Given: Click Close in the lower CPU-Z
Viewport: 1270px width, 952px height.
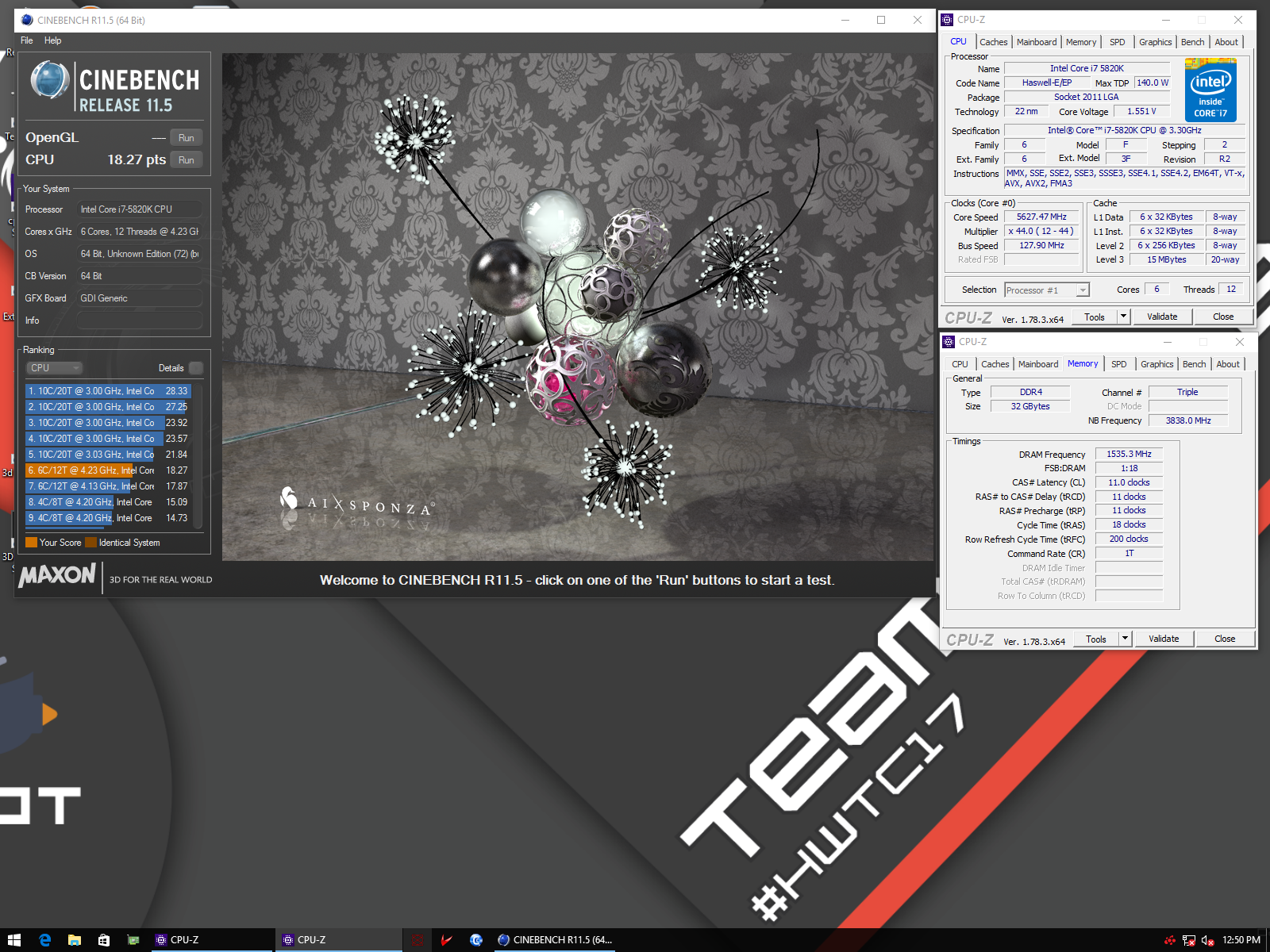Looking at the screenshot, I should coord(1225,639).
